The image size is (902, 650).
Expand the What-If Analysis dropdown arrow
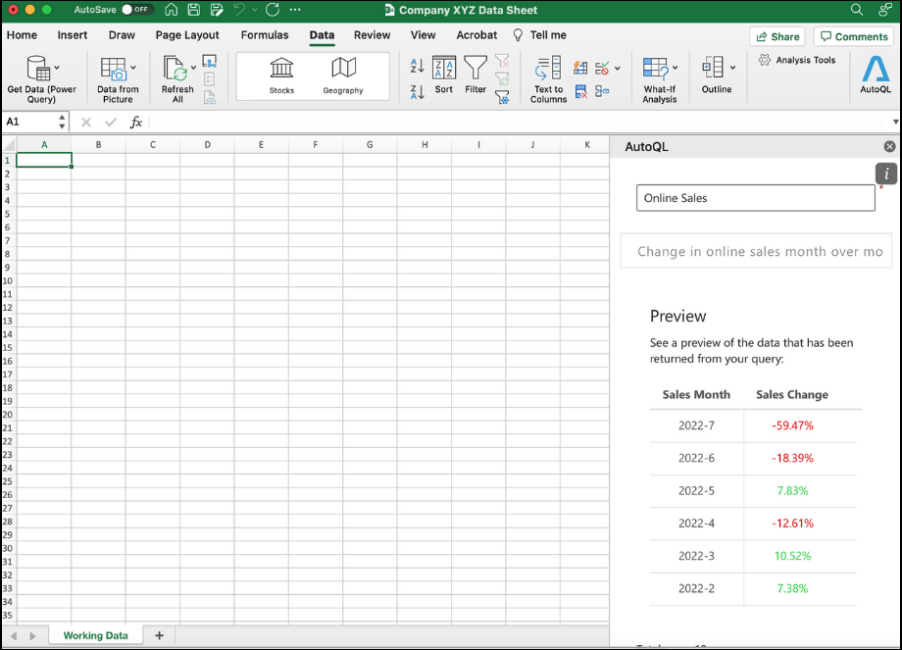tap(675, 68)
